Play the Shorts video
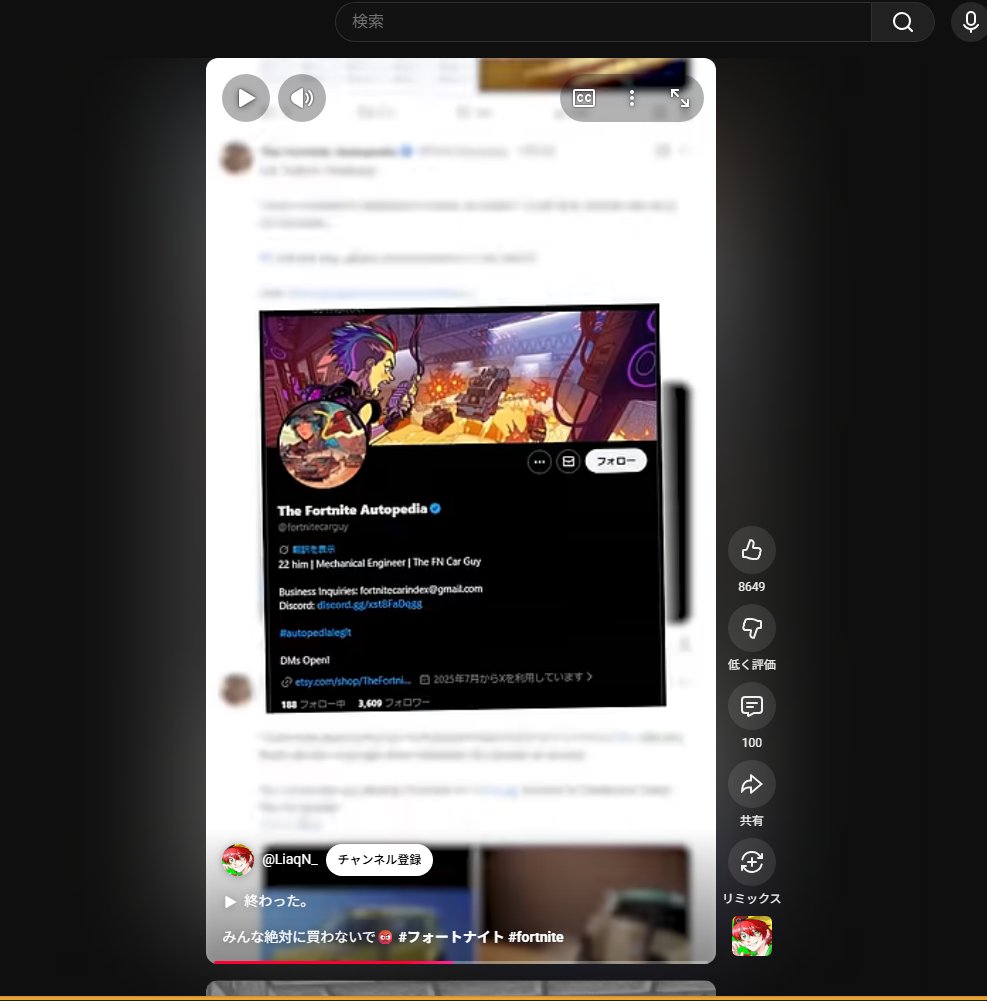987x1001 pixels. point(246,98)
